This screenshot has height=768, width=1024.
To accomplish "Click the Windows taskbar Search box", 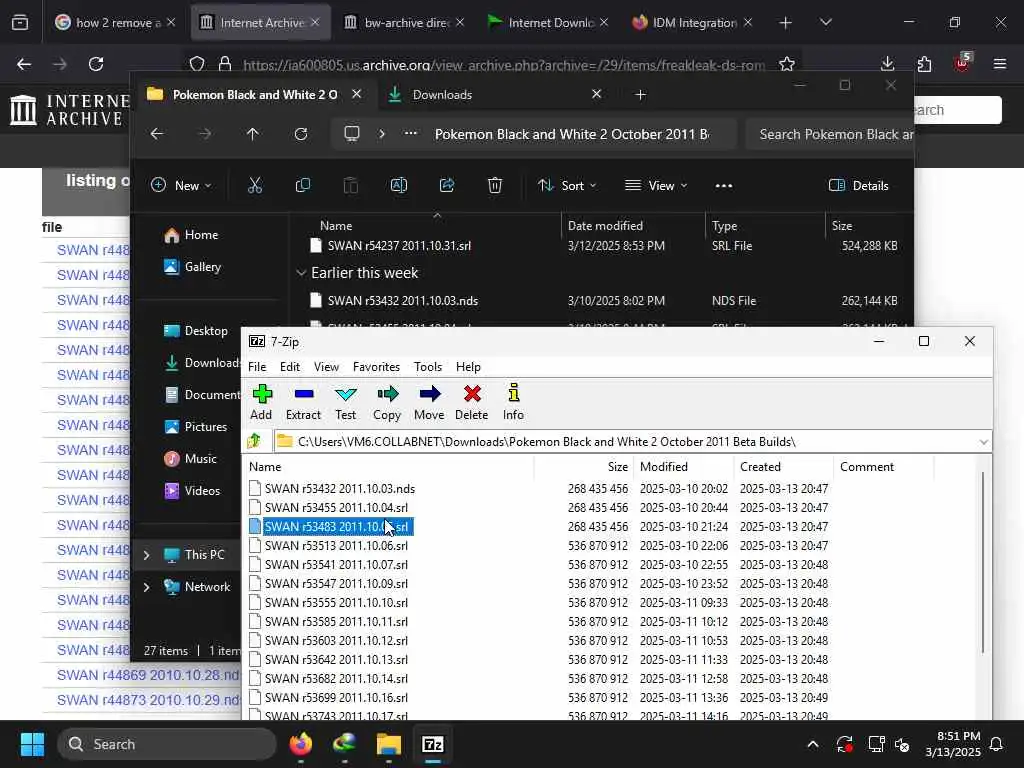I will (x=167, y=744).
